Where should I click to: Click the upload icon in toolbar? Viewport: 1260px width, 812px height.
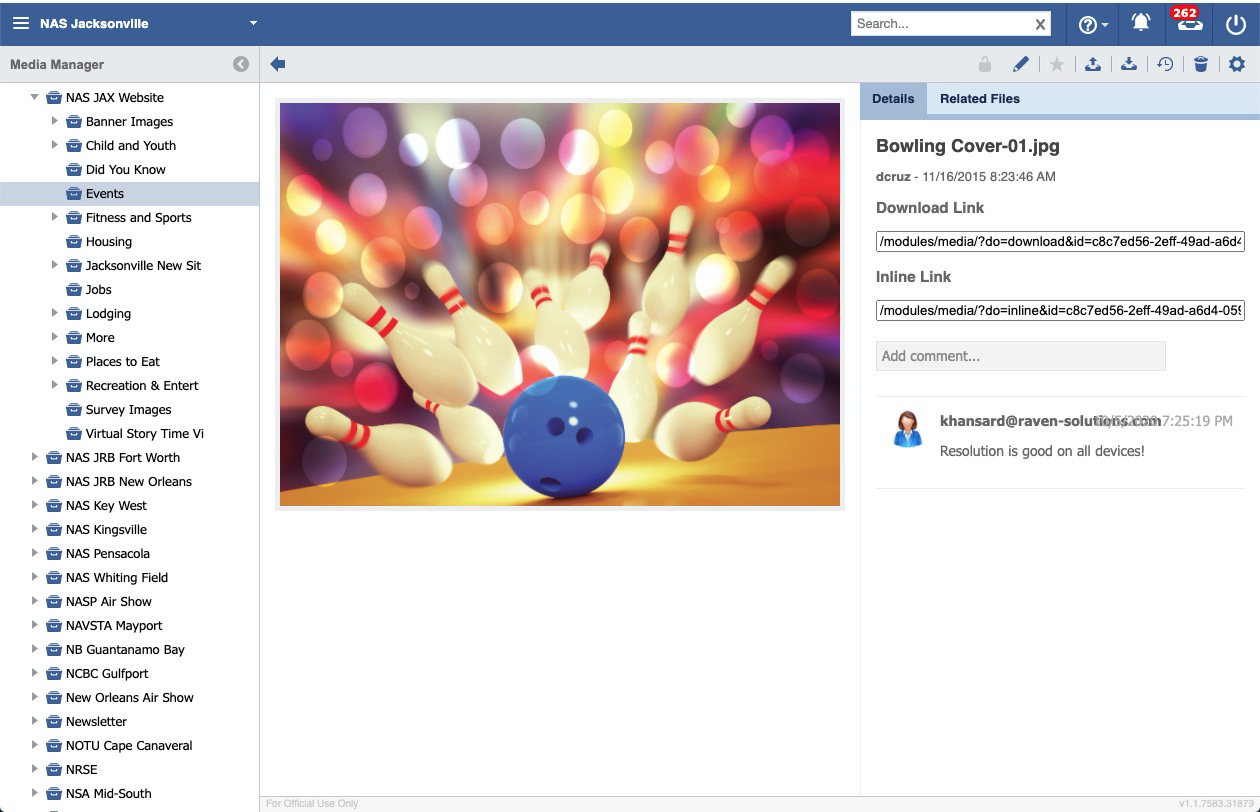coord(1093,64)
